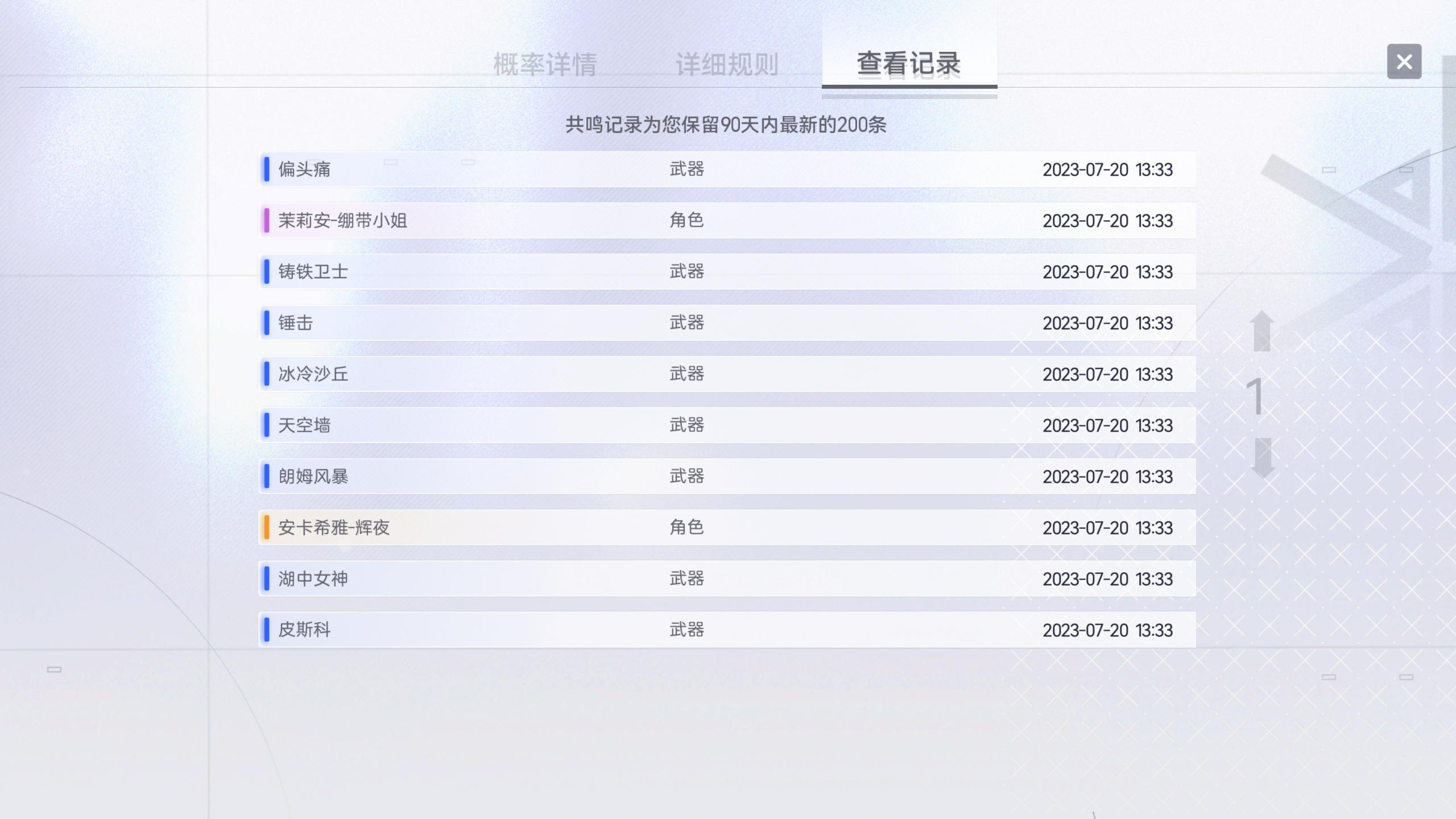Click the purple rarity marker beside 茉莉安-绷带小姐
Viewport: 1456px width, 819px height.
pyautogui.click(x=266, y=220)
